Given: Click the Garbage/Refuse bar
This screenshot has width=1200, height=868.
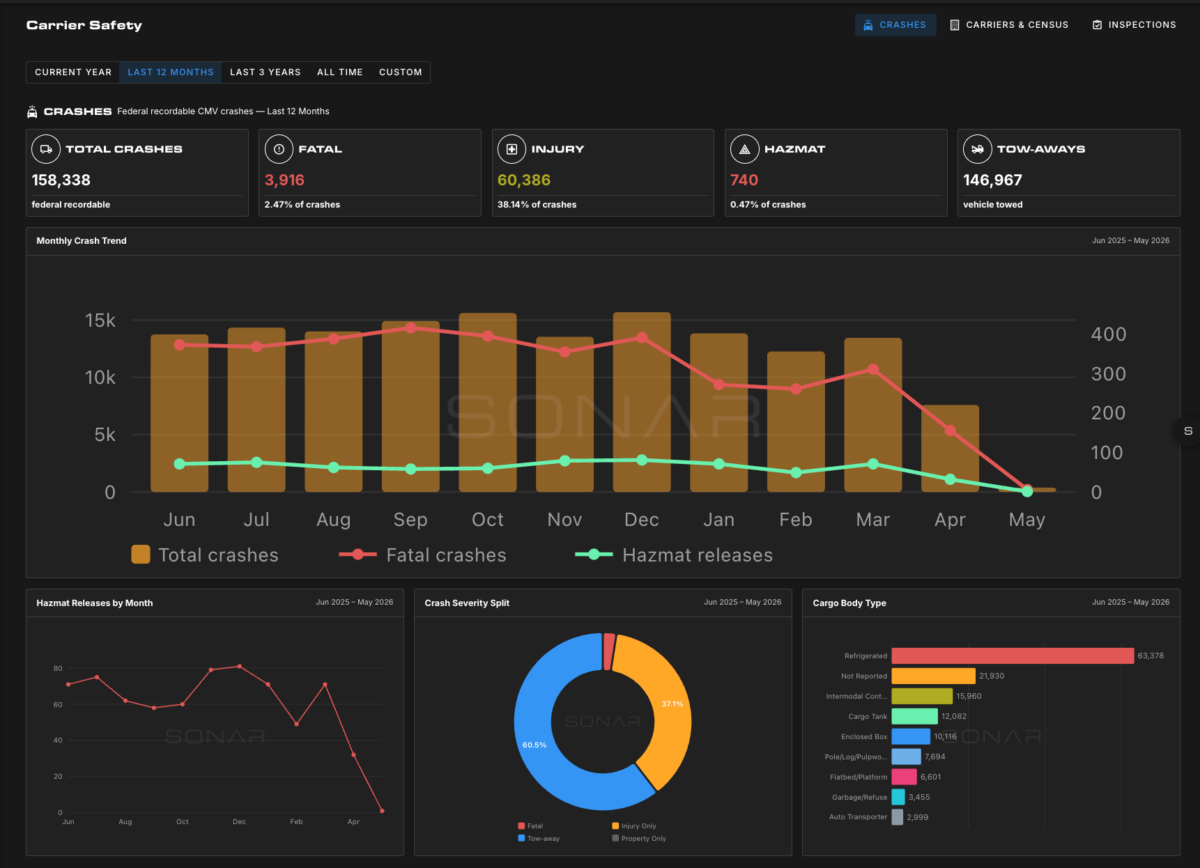Looking at the screenshot, I should [898, 797].
